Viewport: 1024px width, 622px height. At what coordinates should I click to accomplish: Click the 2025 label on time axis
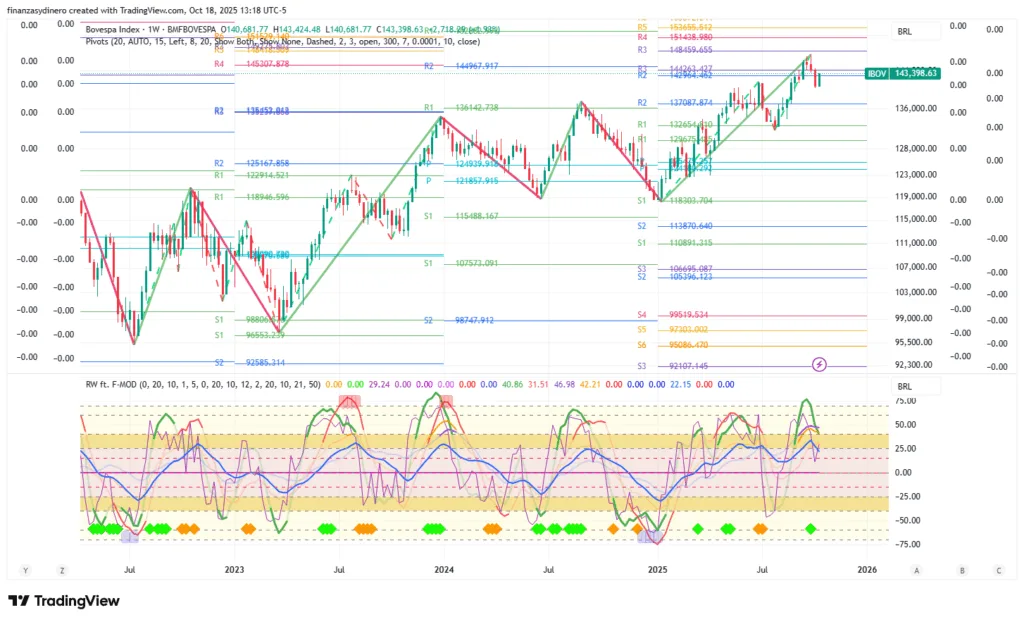click(x=657, y=570)
